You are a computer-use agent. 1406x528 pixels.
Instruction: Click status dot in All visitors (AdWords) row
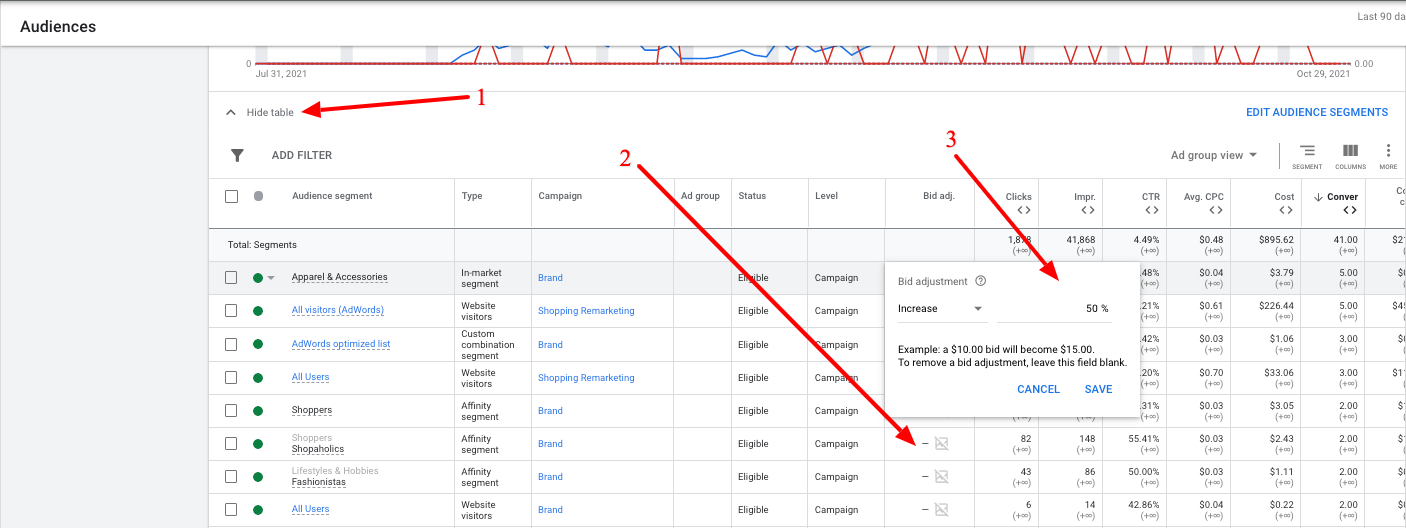tap(258, 311)
